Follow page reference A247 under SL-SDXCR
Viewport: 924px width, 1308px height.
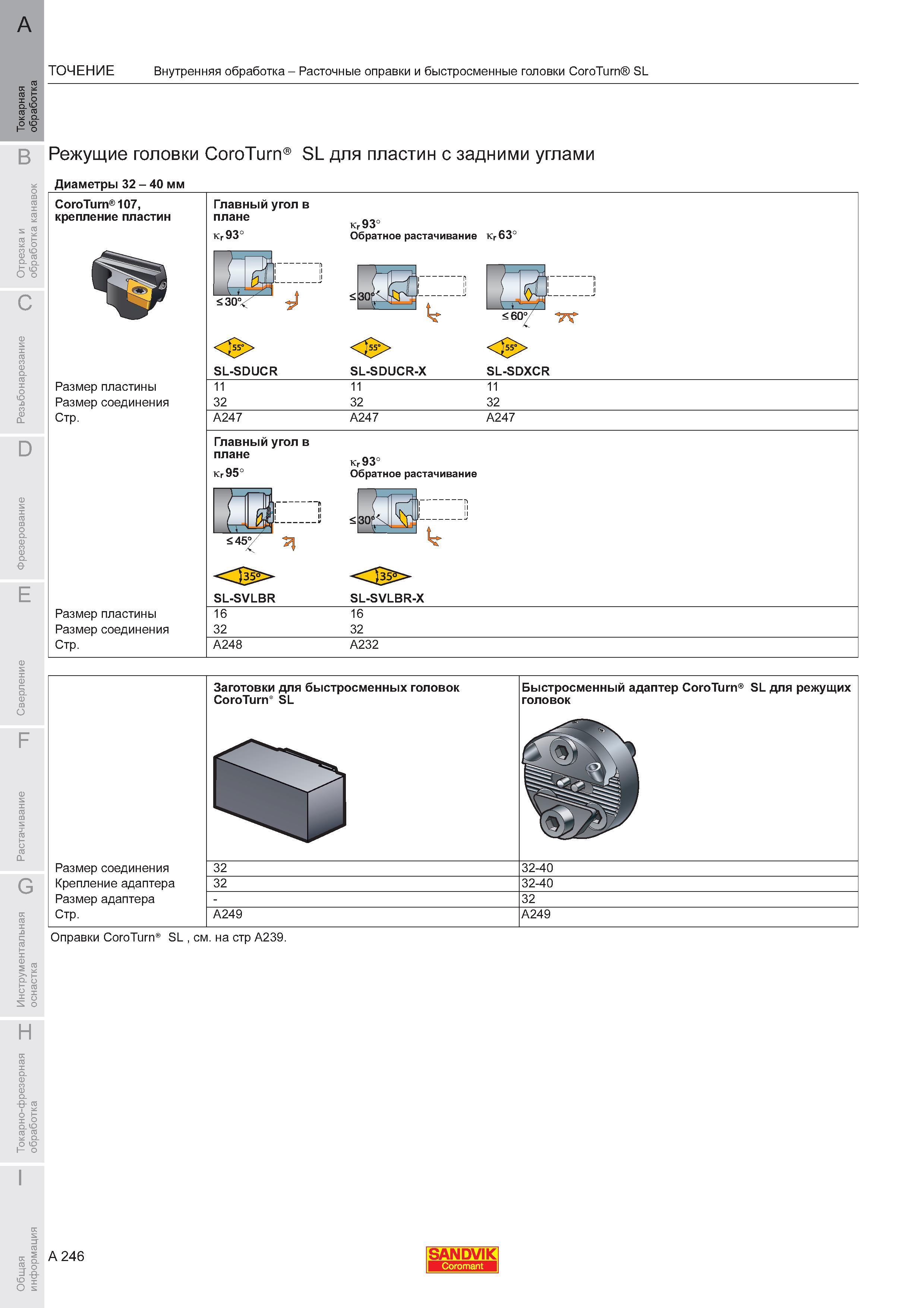(501, 418)
